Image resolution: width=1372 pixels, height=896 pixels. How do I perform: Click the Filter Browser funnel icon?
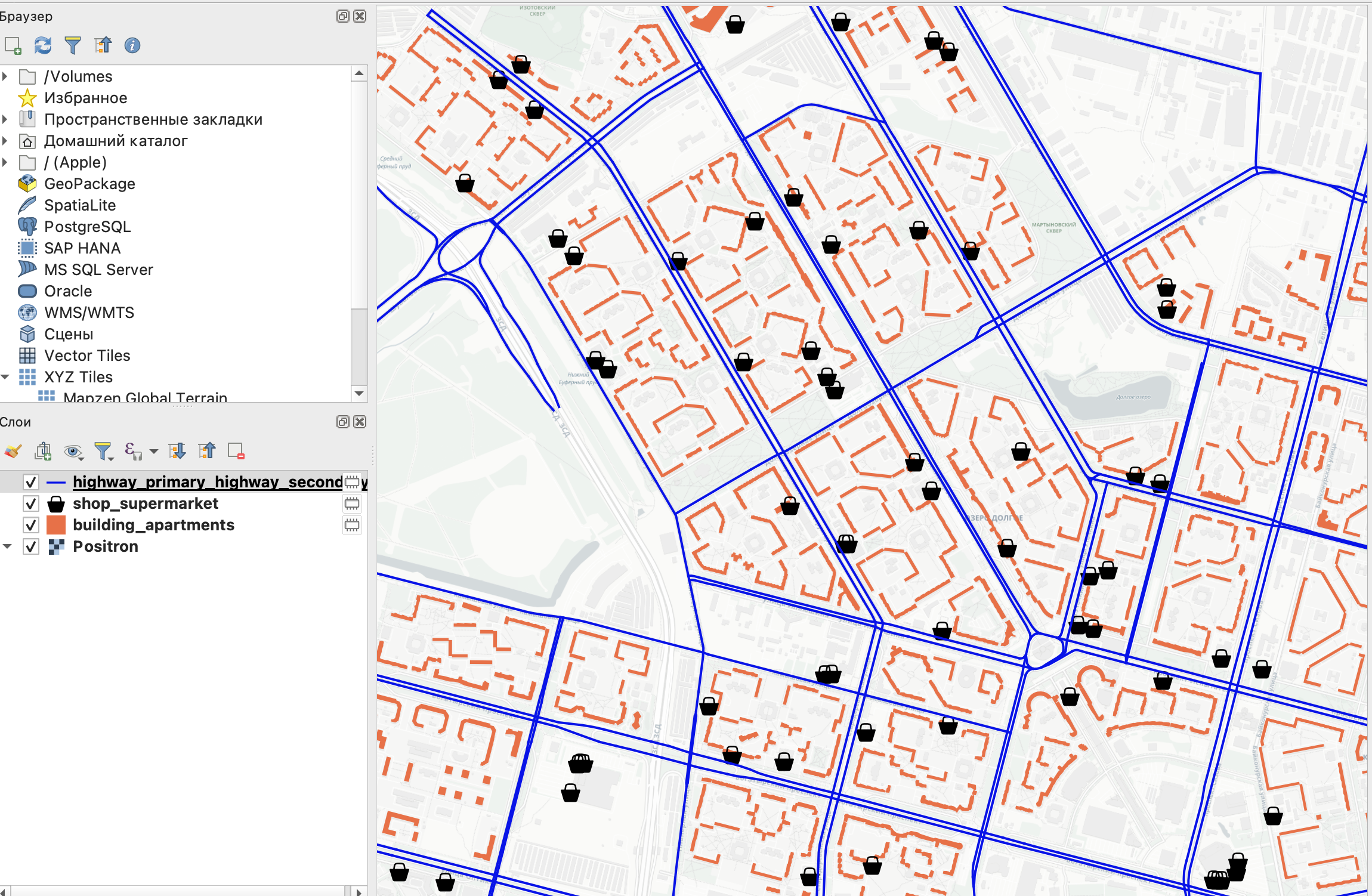click(72, 45)
